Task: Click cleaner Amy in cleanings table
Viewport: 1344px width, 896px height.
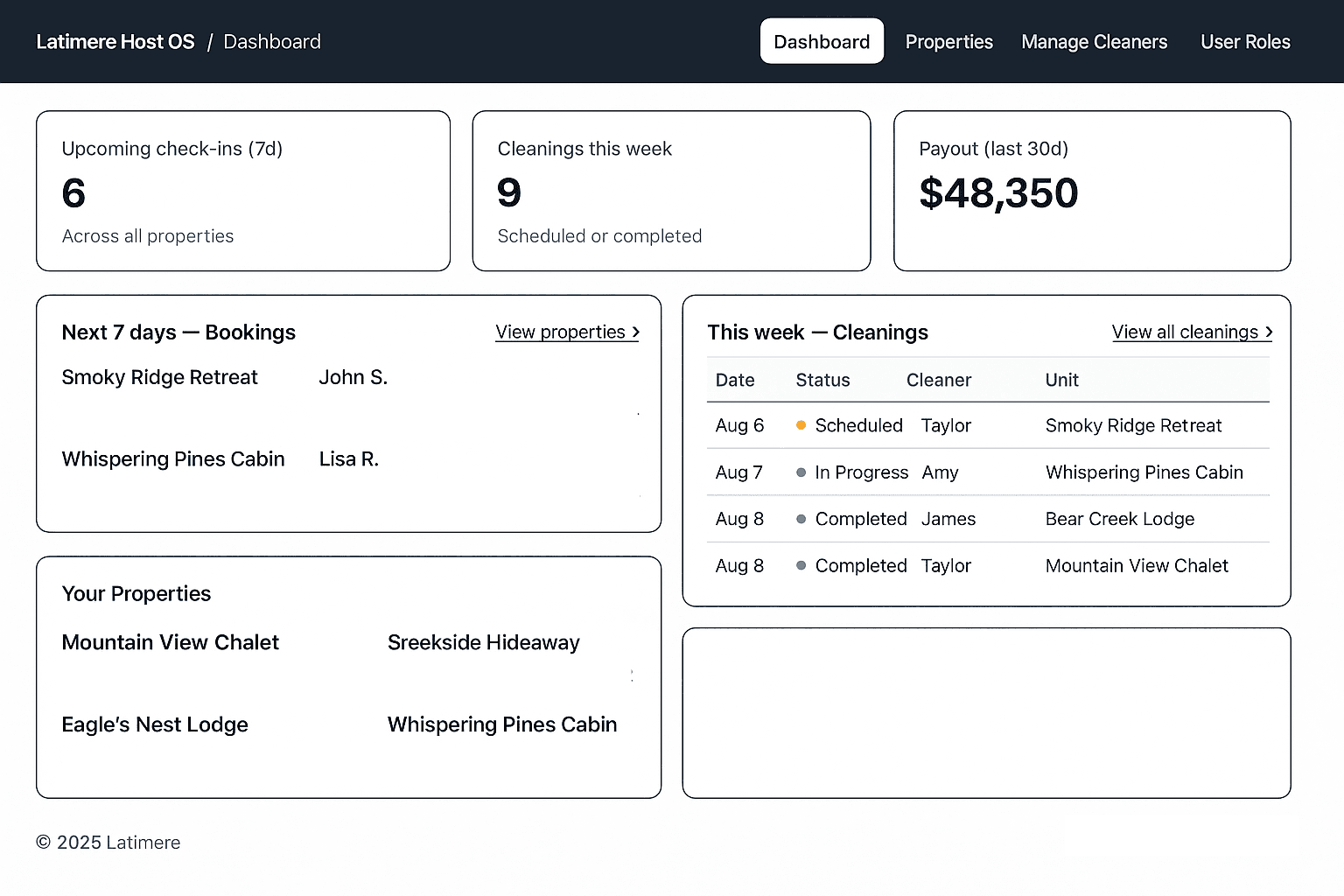Action: [x=940, y=472]
